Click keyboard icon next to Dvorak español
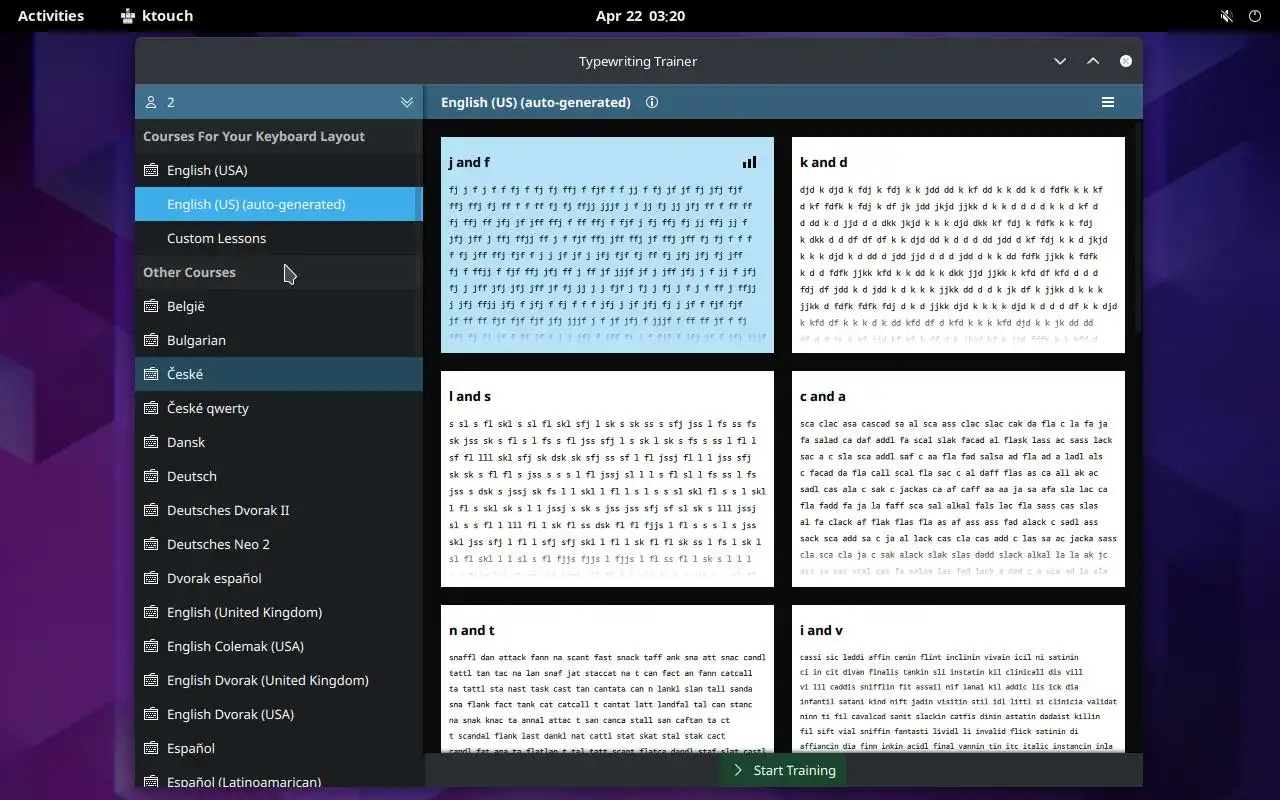This screenshot has width=1280, height=800. tap(151, 578)
